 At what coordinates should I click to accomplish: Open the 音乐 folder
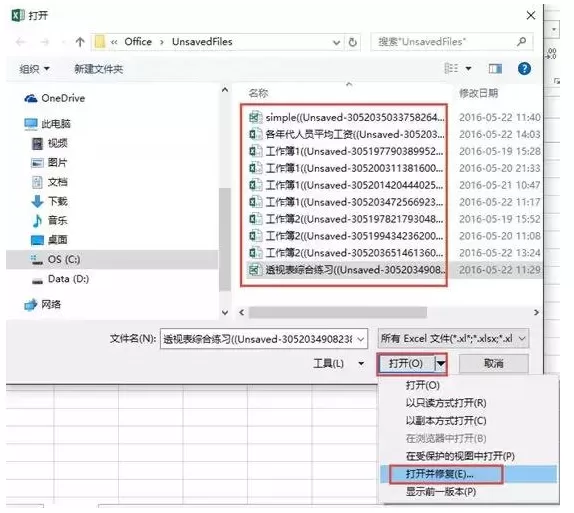pyautogui.click(x=50, y=220)
